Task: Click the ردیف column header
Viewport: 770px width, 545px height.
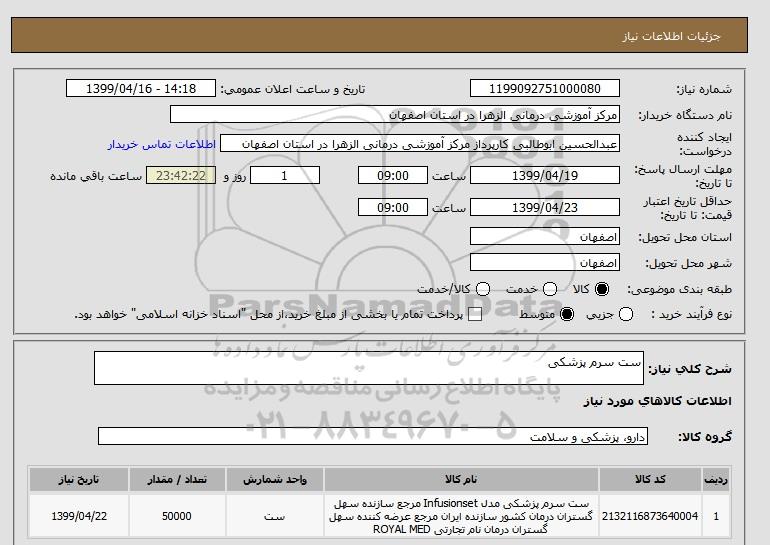Action: tap(716, 479)
